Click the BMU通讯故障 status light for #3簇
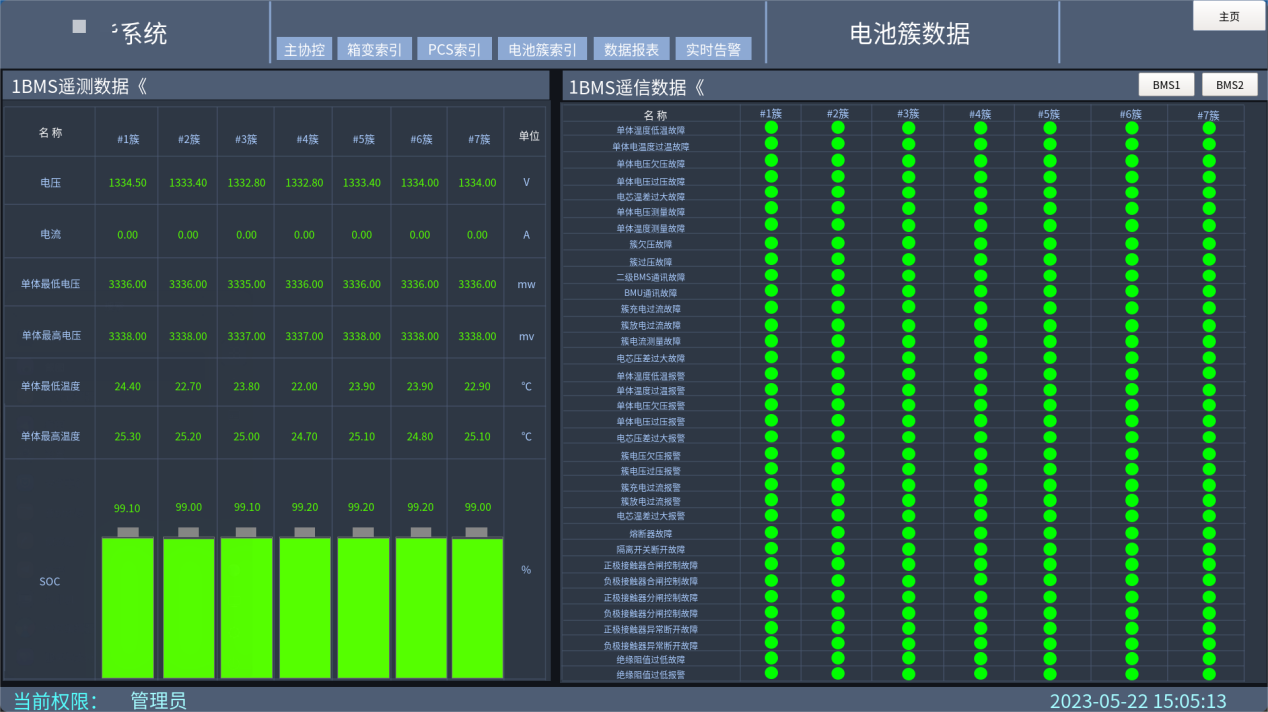The width and height of the screenshot is (1268, 712). 908,292
